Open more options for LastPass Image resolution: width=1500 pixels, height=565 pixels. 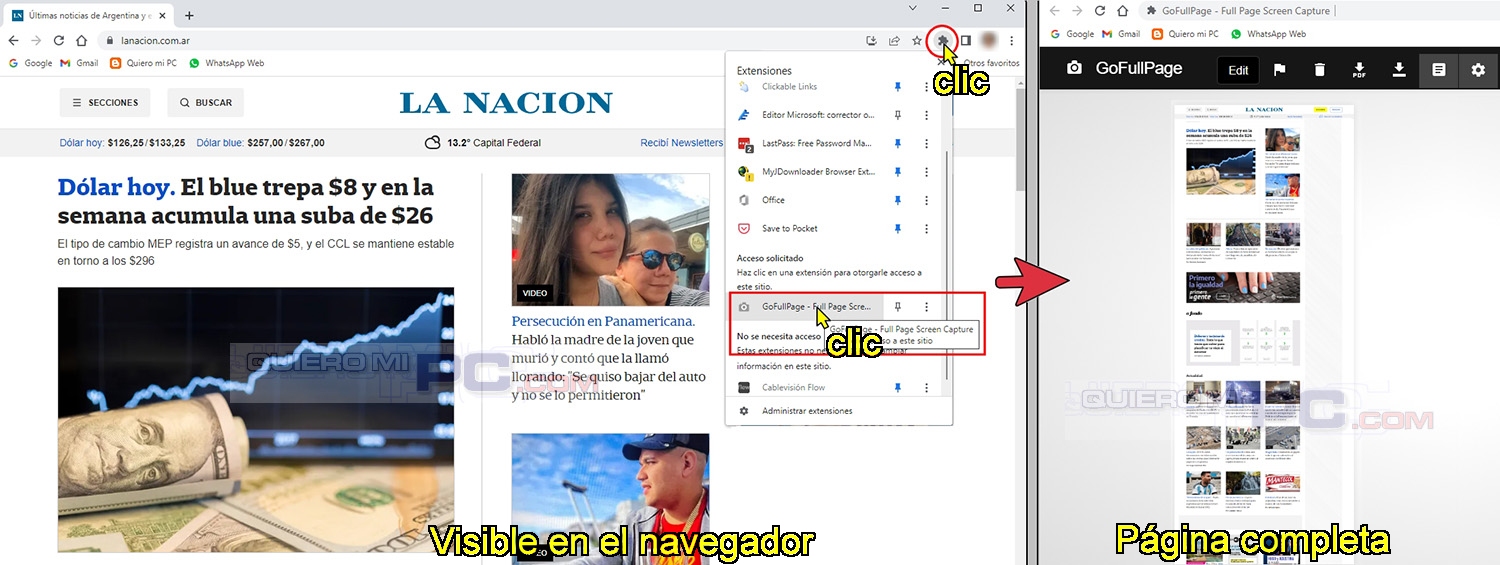926,144
